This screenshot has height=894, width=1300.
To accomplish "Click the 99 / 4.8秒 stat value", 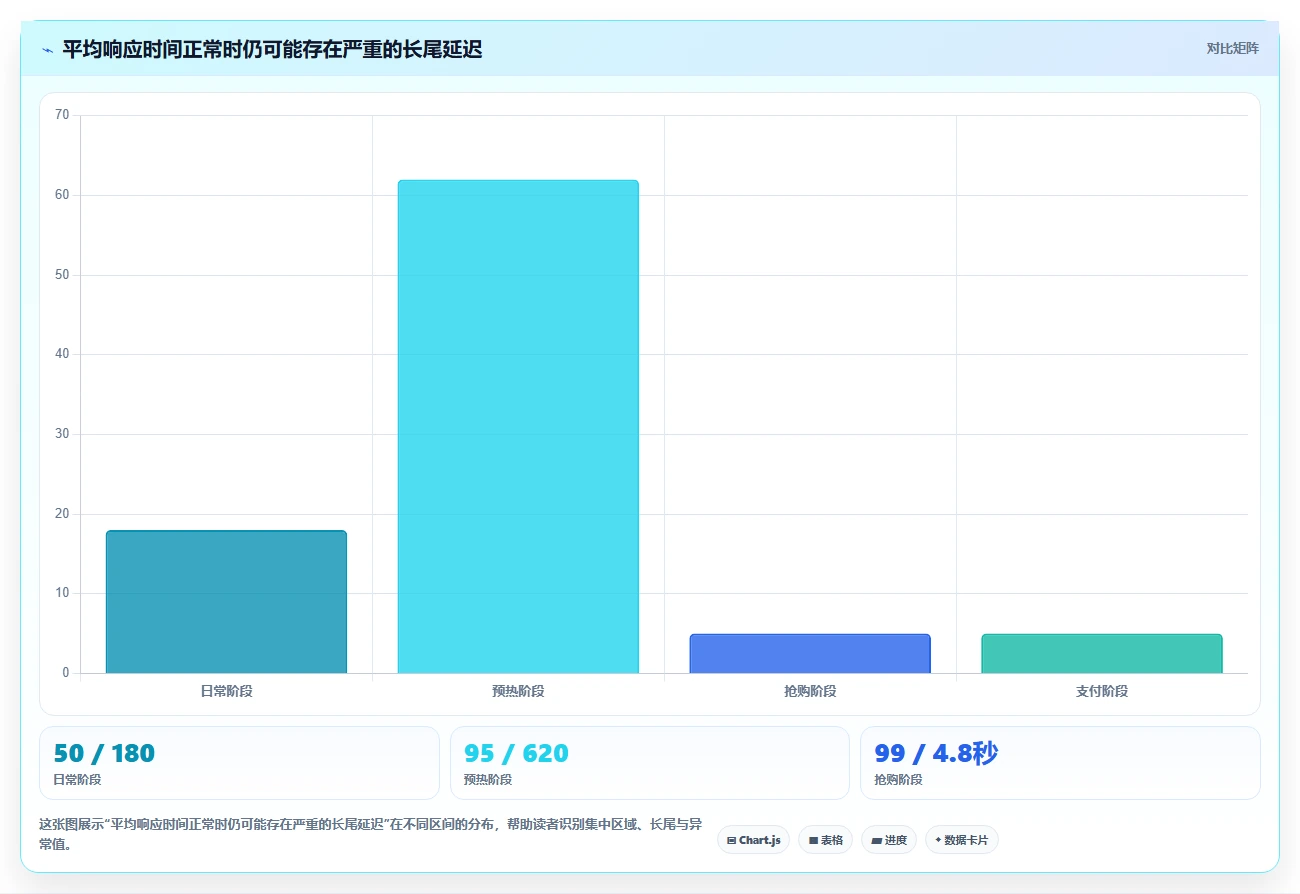I will [936, 753].
